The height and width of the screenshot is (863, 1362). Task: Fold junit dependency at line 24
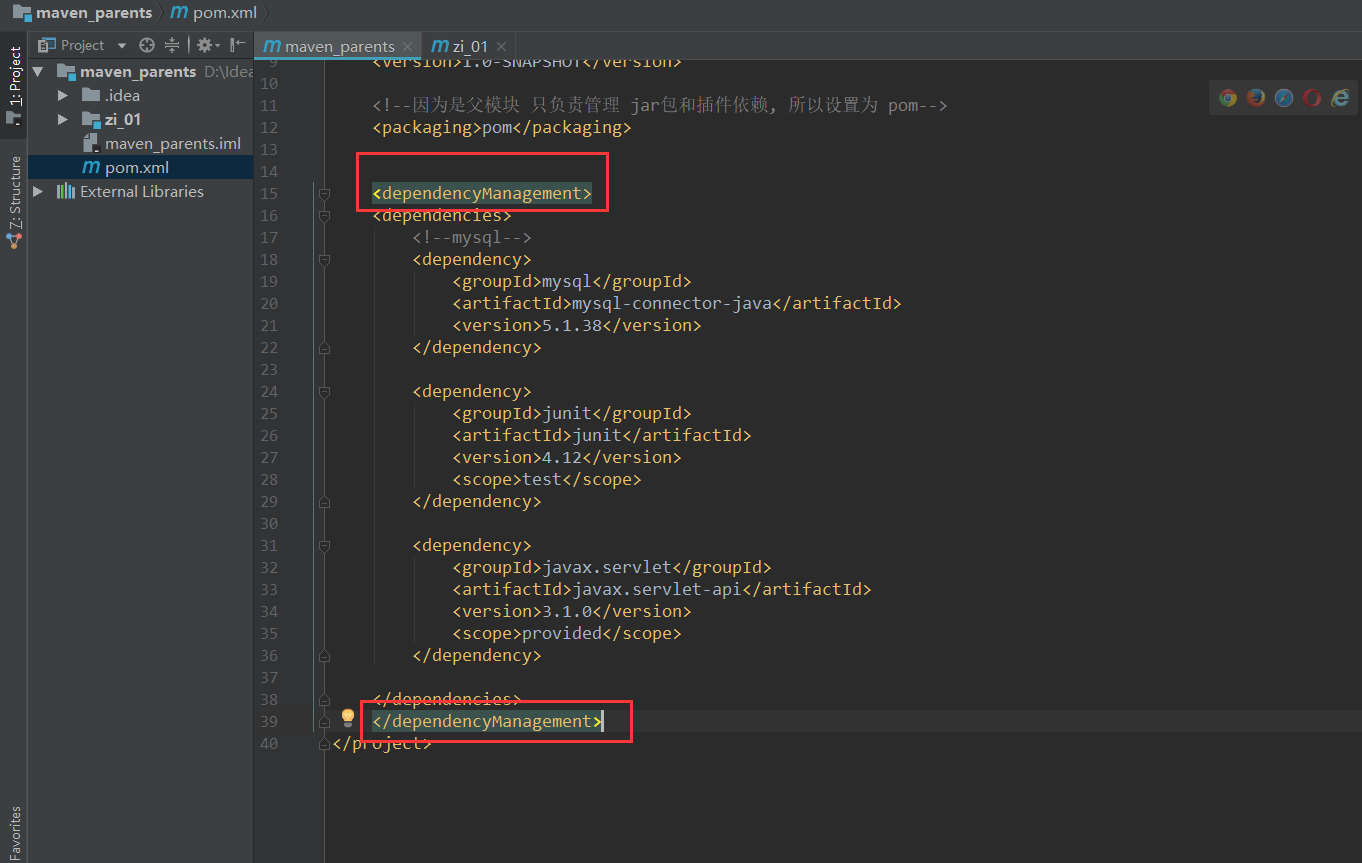tap(324, 392)
